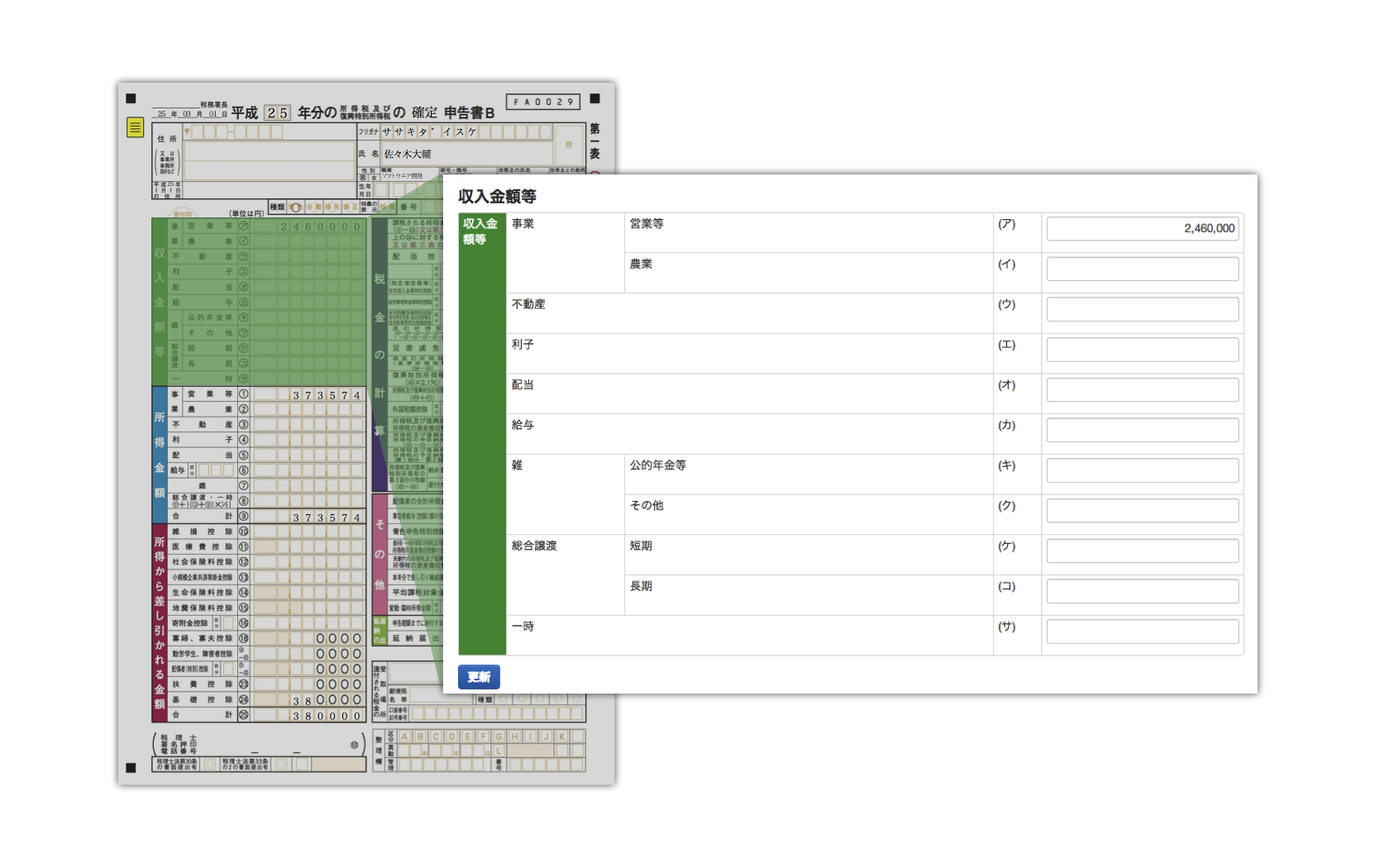
Task: Click the year box showing 25
Action: click(x=277, y=113)
